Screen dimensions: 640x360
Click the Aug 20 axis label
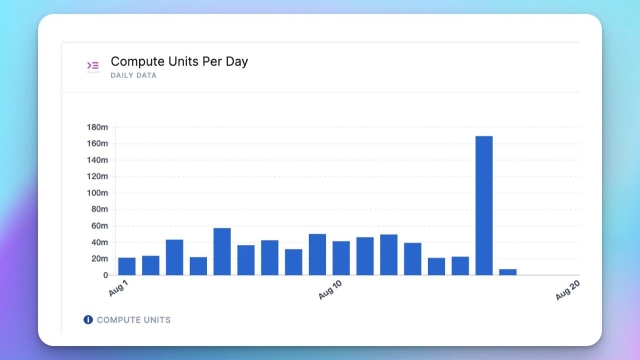click(x=567, y=290)
